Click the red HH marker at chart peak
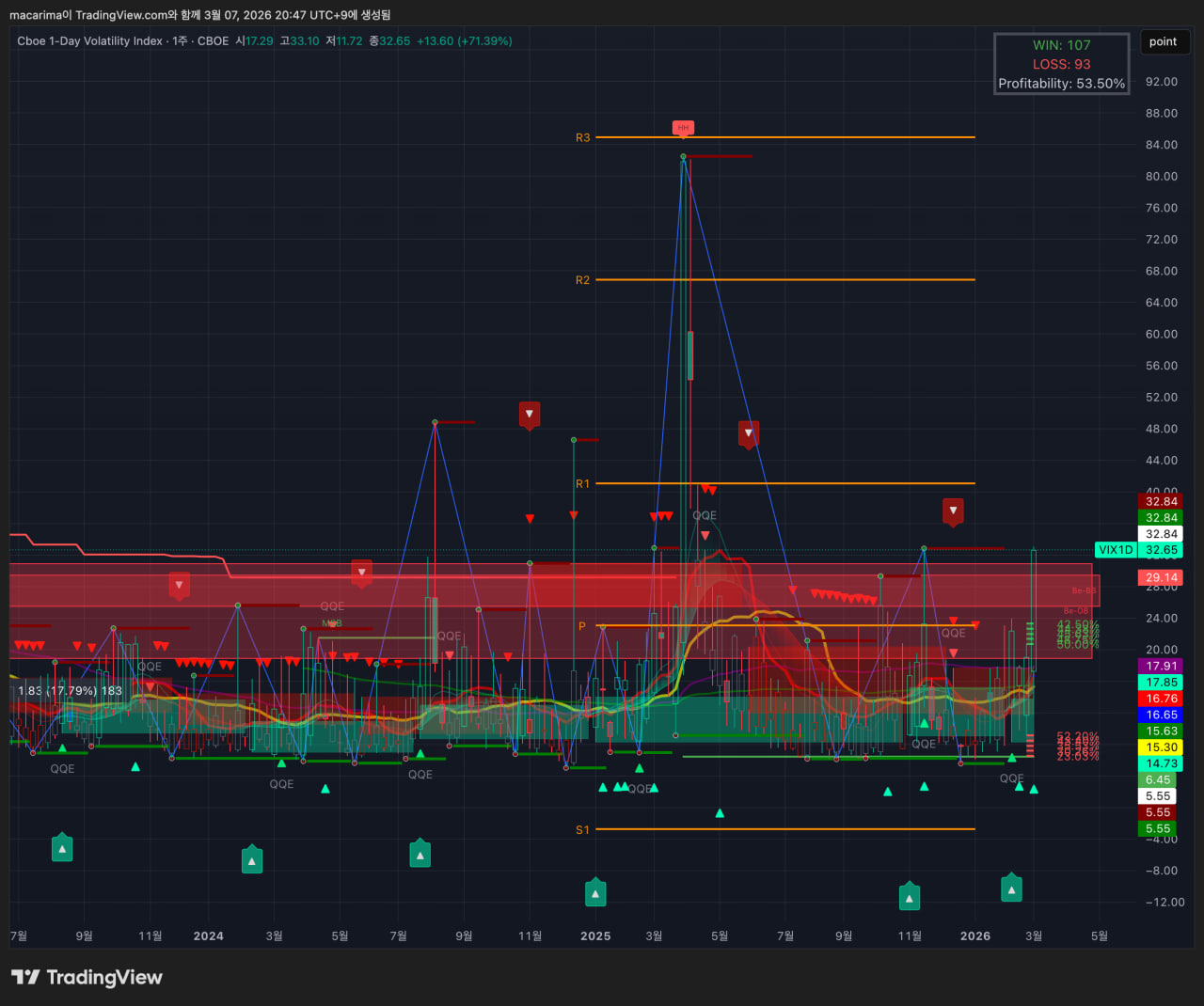This screenshot has height=1006, width=1204. click(683, 128)
